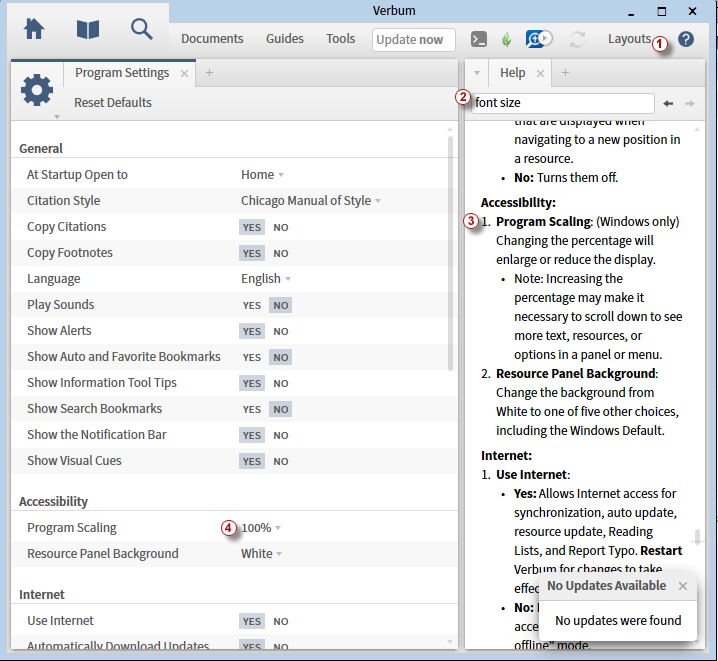Click the Internet section heading in settings

pyautogui.click(x=42, y=595)
